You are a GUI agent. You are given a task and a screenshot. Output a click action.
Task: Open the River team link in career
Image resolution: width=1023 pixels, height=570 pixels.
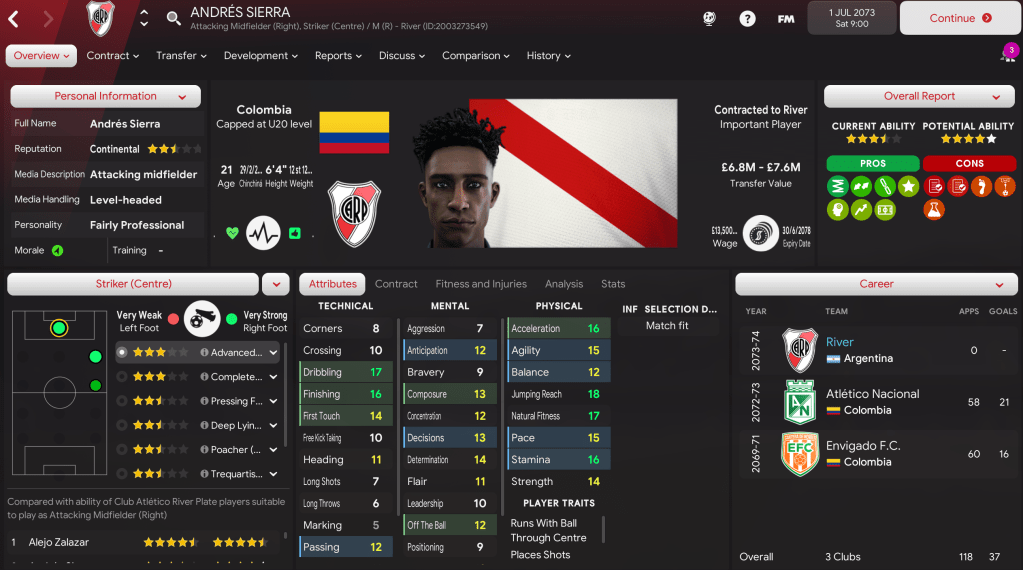[x=839, y=342]
